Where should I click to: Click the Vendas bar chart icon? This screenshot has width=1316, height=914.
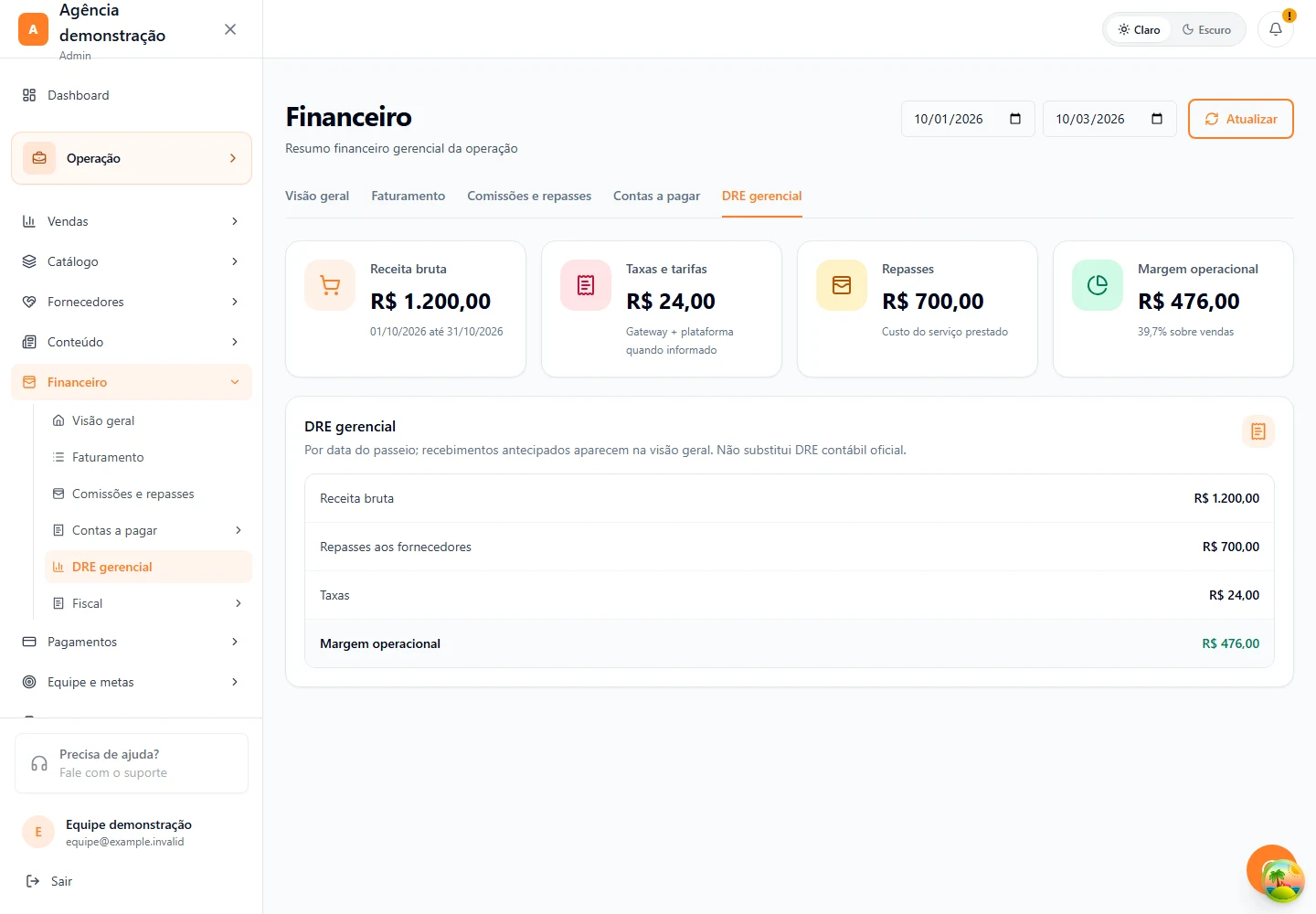29,221
